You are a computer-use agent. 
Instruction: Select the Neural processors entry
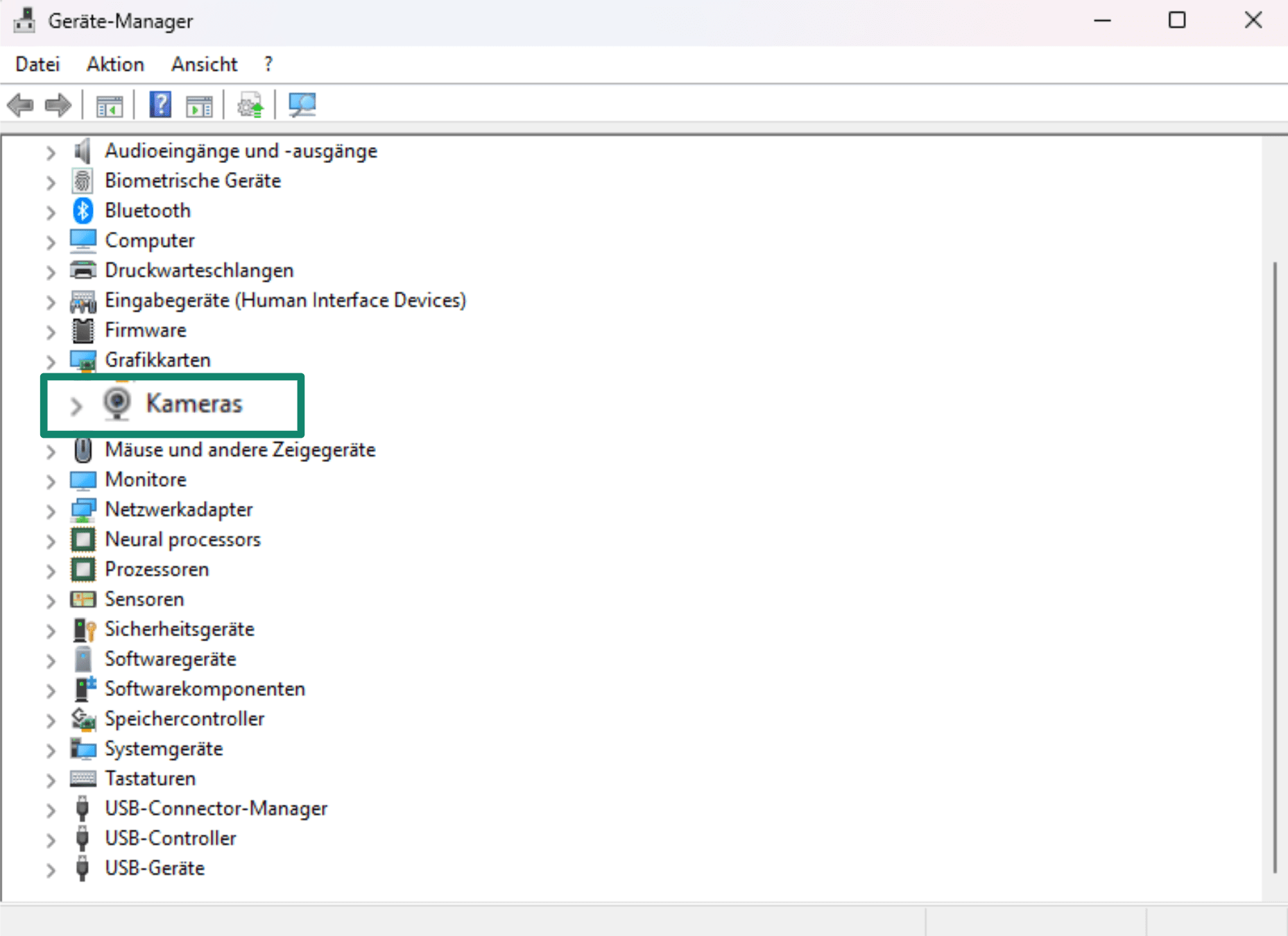(182, 539)
